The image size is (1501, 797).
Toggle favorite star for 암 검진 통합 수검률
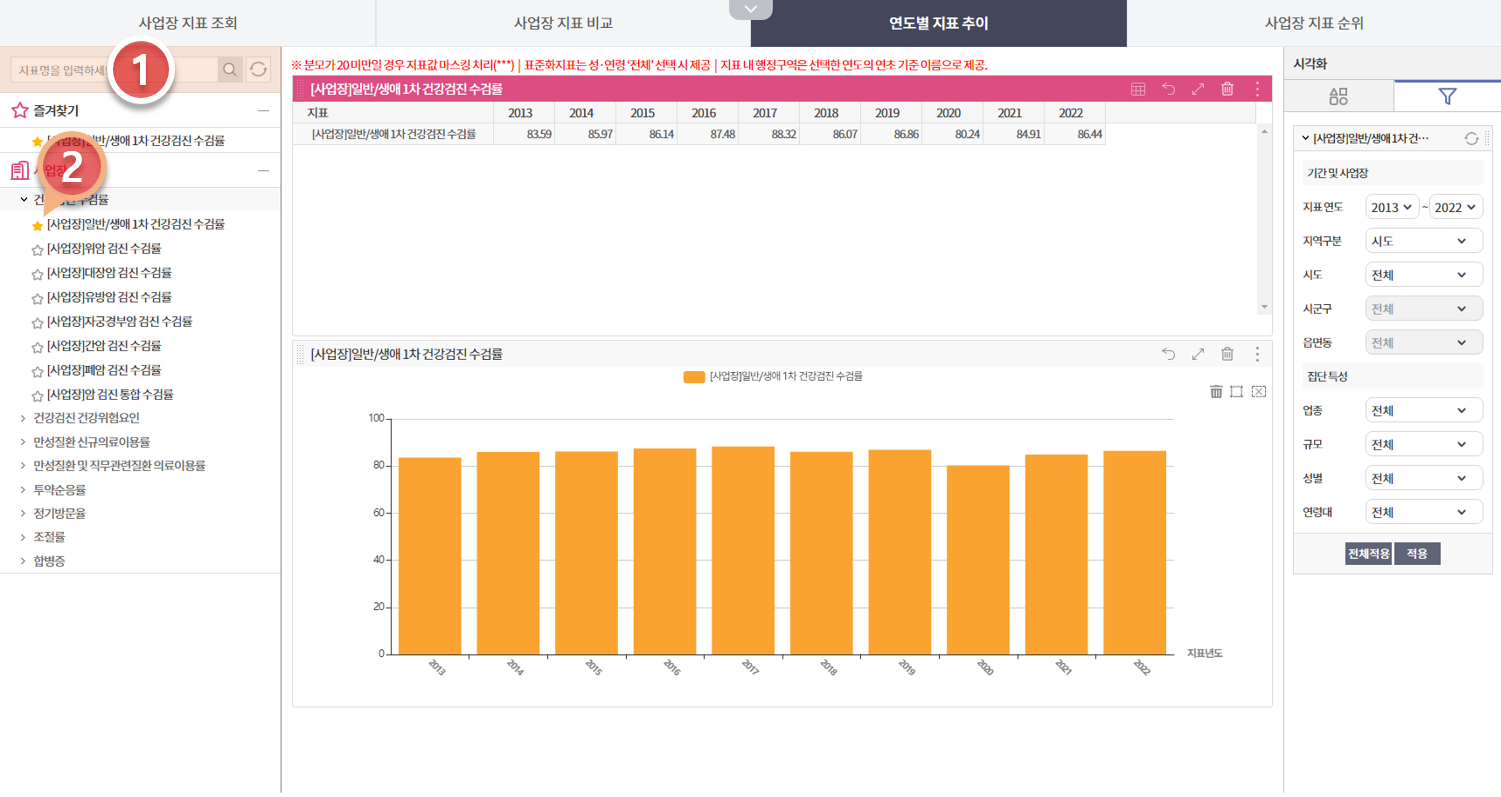click(x=37, y=395)
